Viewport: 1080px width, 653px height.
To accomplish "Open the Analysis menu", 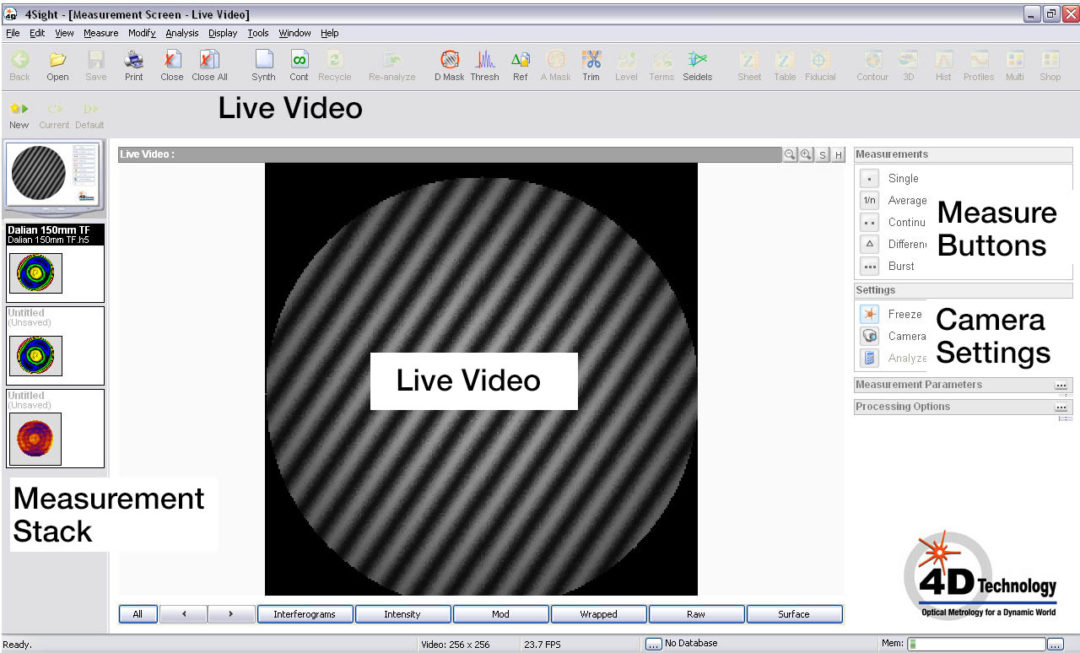I will 181,32.
